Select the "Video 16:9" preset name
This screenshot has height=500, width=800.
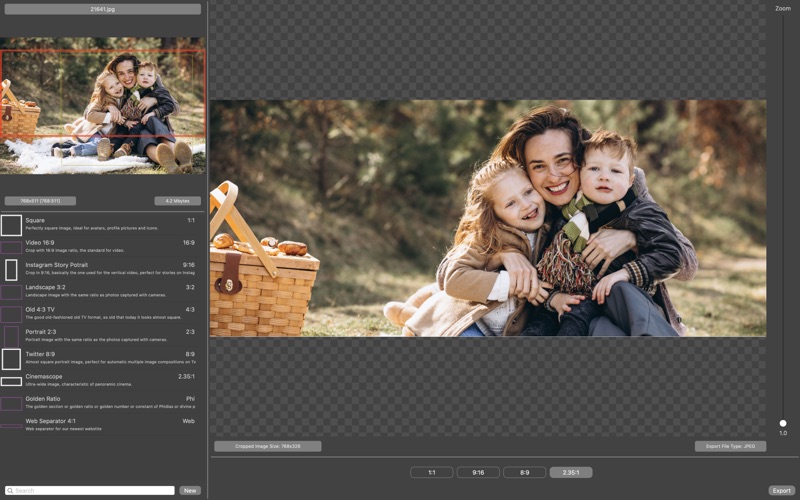(40, 242)
